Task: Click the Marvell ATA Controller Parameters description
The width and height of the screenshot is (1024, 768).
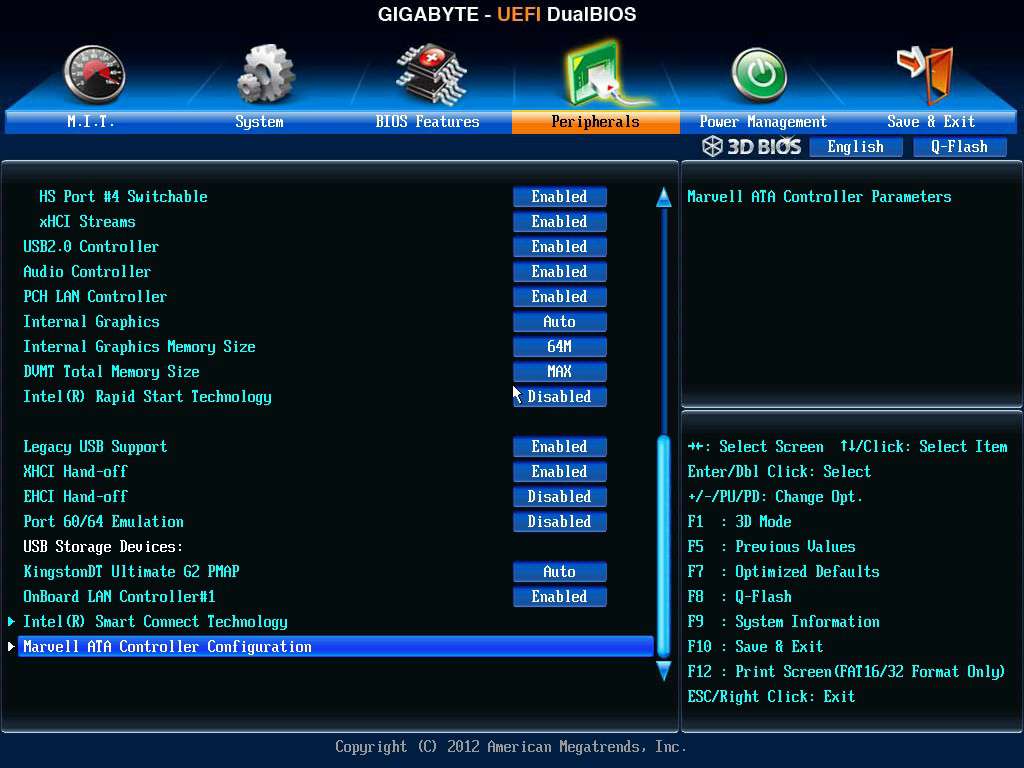Action: [820, 197]
